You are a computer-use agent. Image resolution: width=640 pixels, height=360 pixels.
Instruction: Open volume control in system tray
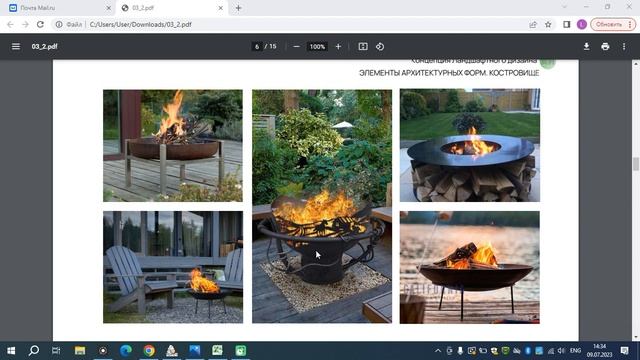click(x=562, y=351)
